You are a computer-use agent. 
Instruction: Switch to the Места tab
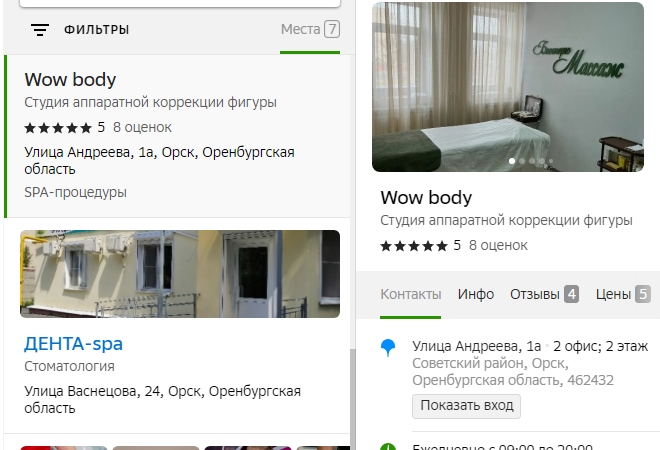(309, 29)
